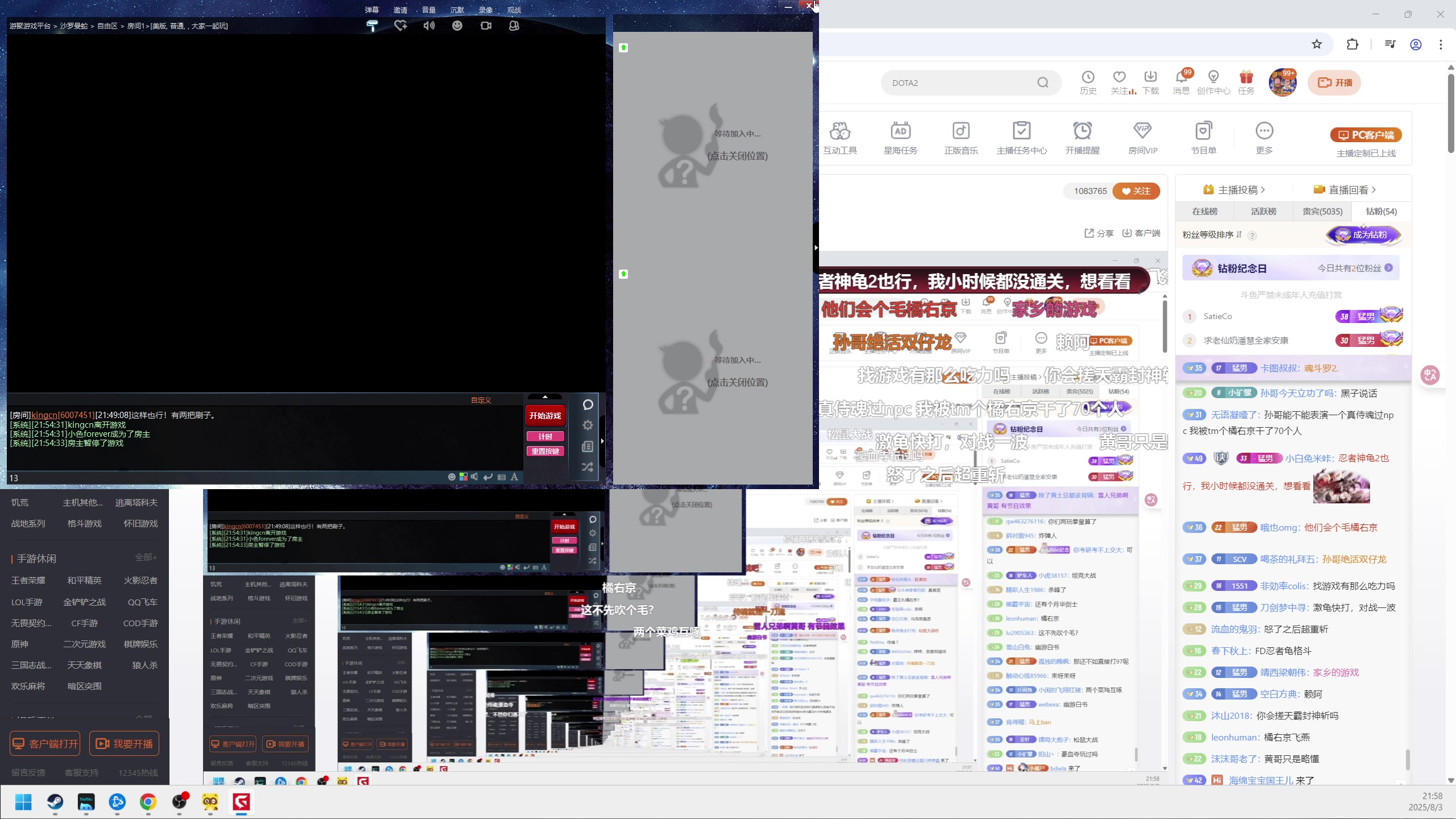This screenshot has width=1456, height=819.
Task: Click the game chat input field
Action: point(227,478)
